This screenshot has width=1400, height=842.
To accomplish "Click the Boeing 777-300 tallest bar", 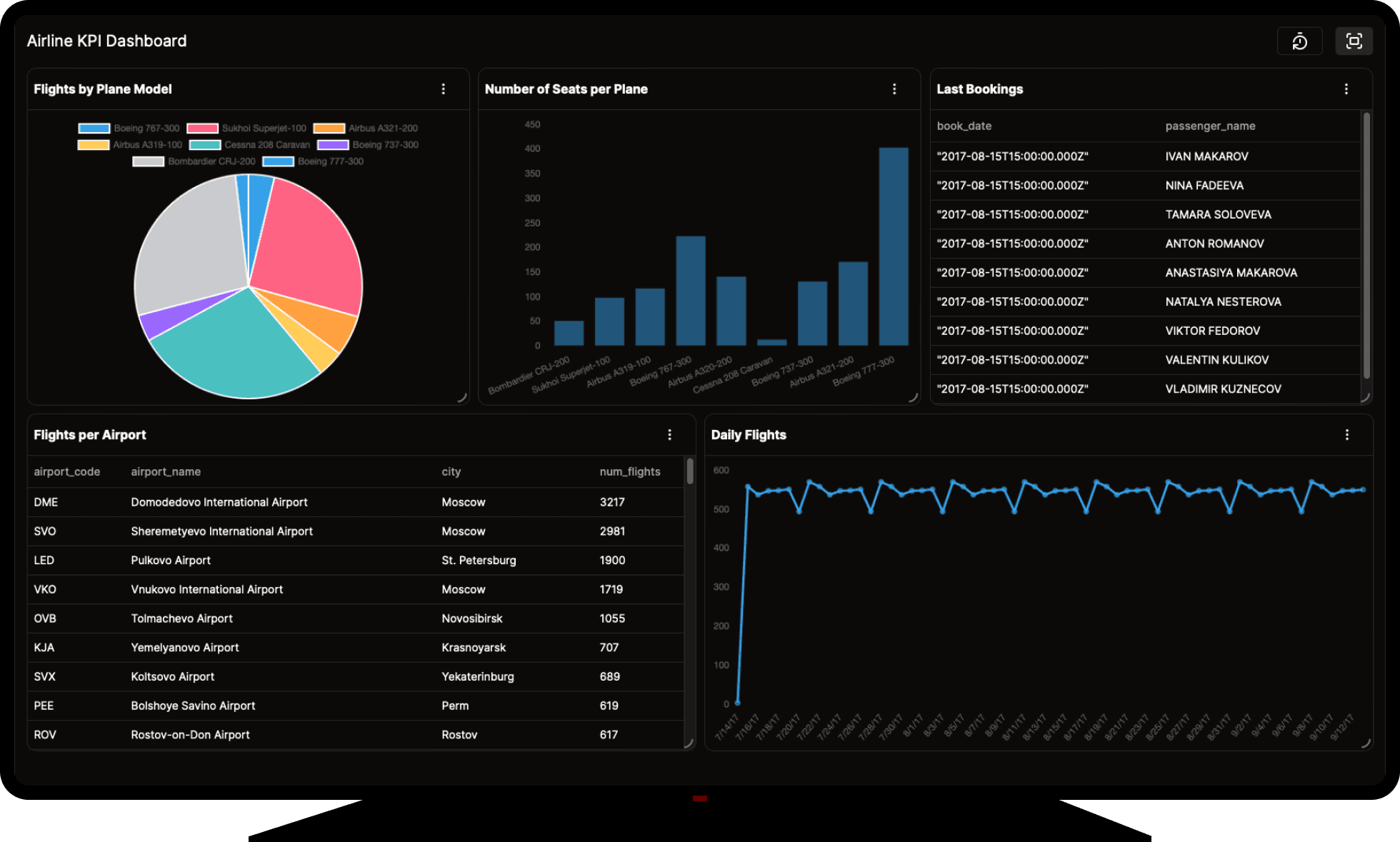I will click(893, 246).
